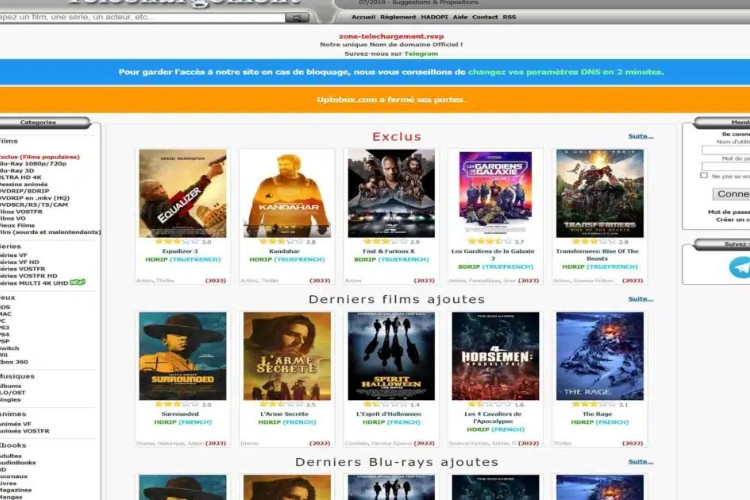Open the Kandahar movie poster
The image size is (750, 500).
coord(287,193)
